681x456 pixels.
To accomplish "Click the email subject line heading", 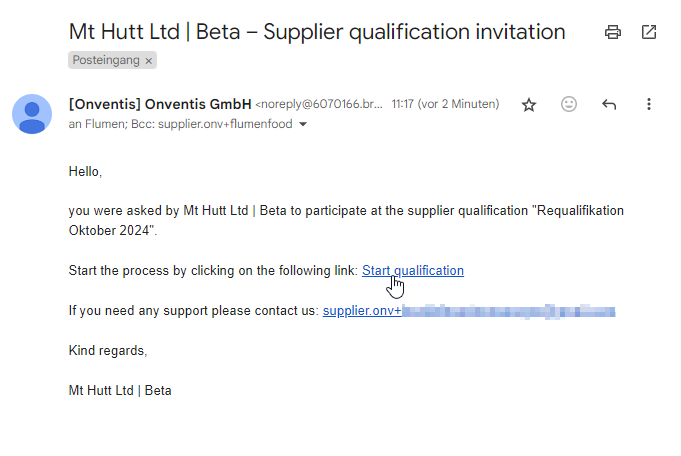I will pos(316,32).
